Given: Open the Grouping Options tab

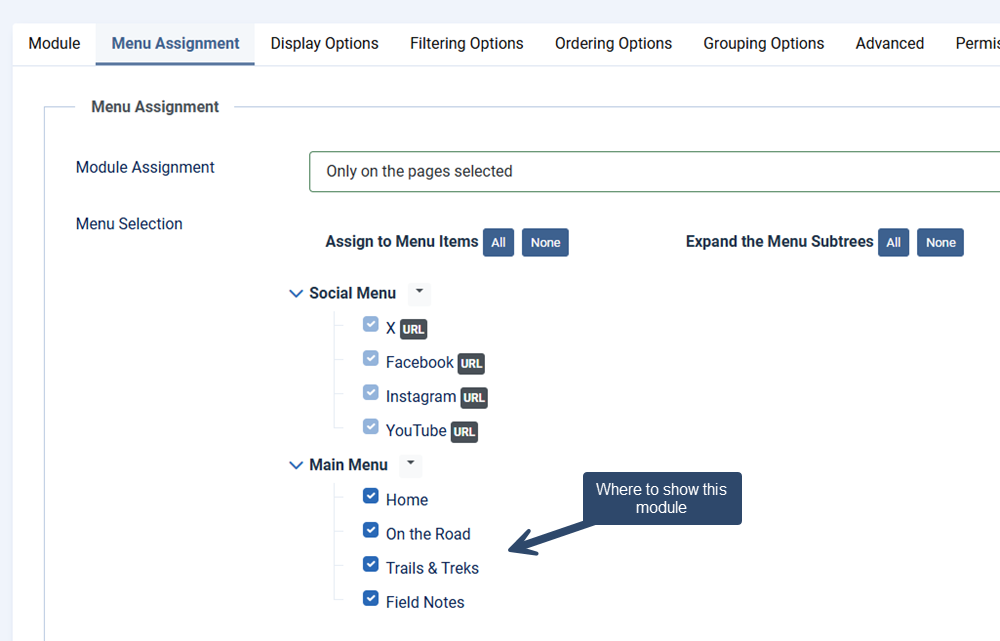Looking at the screenshot, I should coord(763,43).
